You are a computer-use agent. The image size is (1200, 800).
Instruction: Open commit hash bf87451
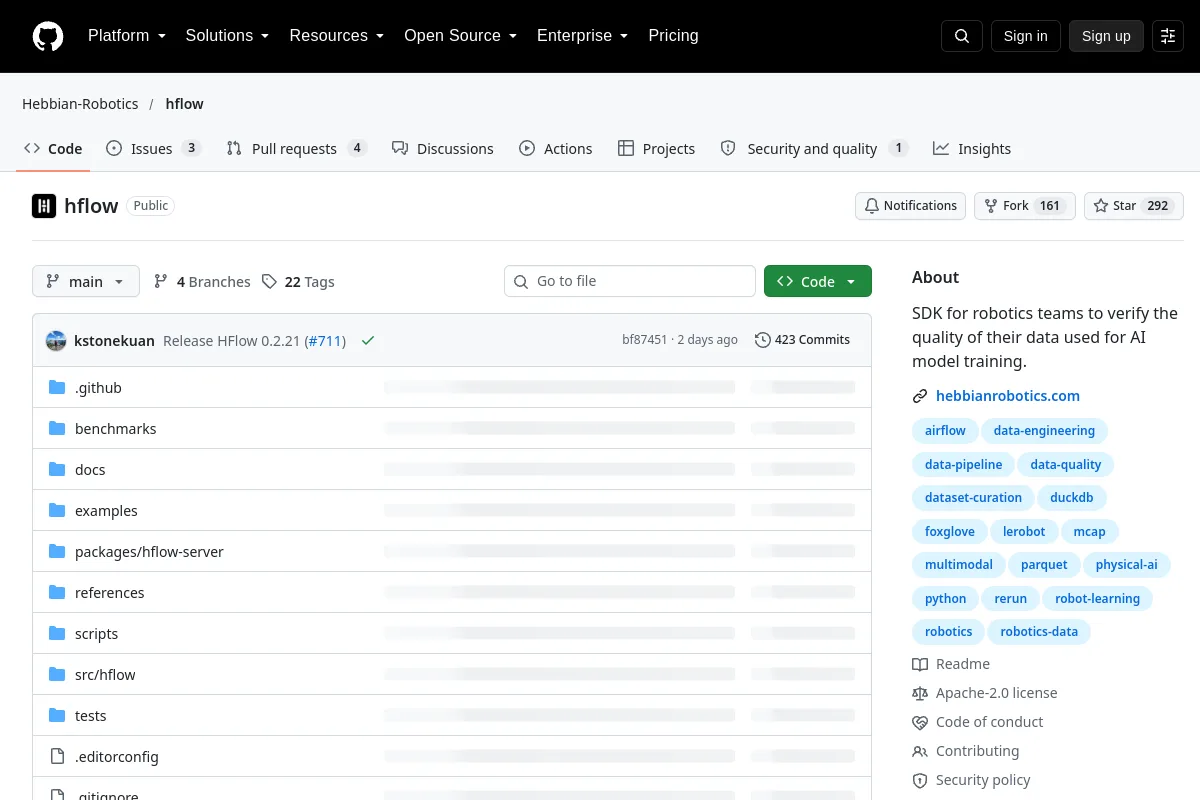[645, 340]
